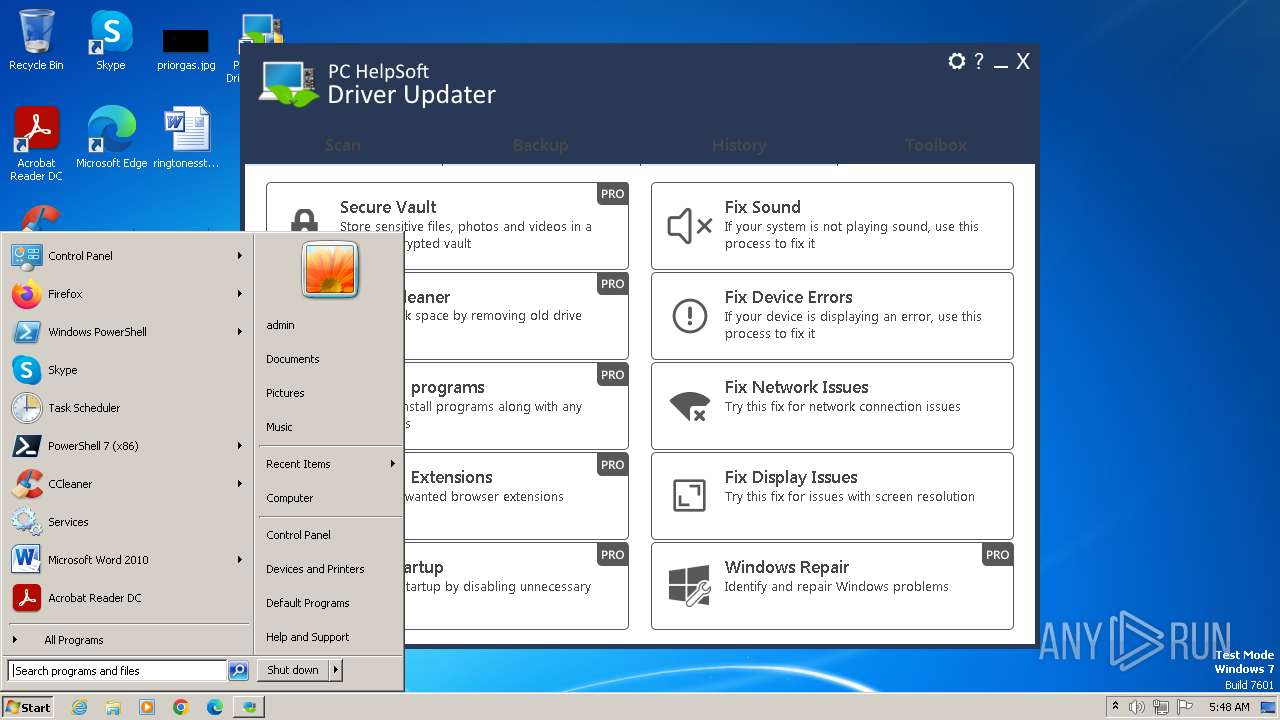Open Task Scheduler from Start menu

[128, 408]
